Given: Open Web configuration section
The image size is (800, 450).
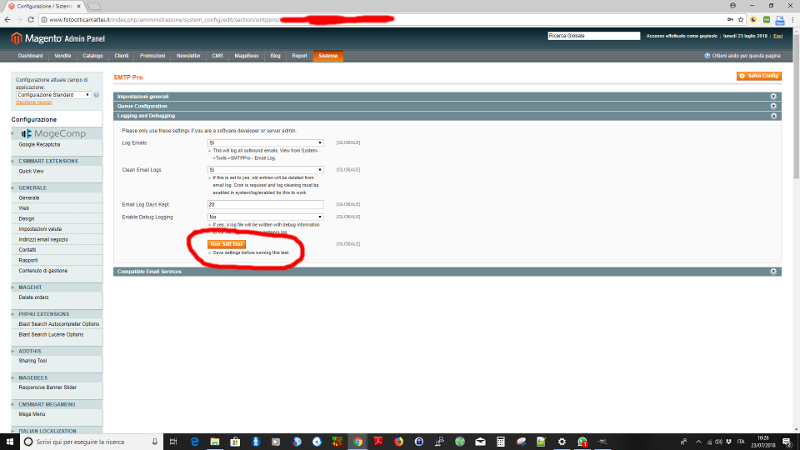Looking at the screenshot, I should (24, 208).
